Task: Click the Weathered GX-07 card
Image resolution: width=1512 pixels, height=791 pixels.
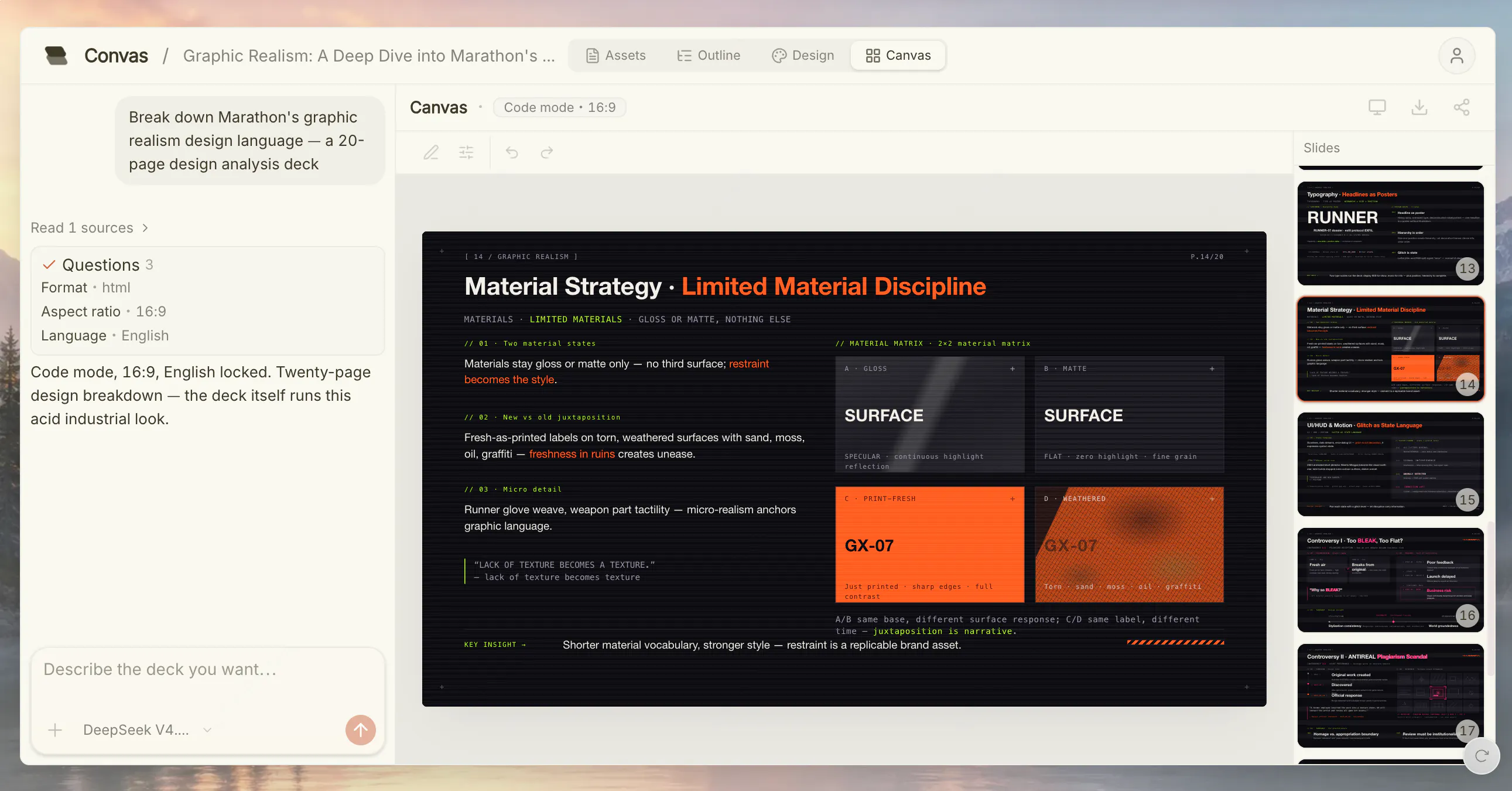Action: coord(1129,544)
